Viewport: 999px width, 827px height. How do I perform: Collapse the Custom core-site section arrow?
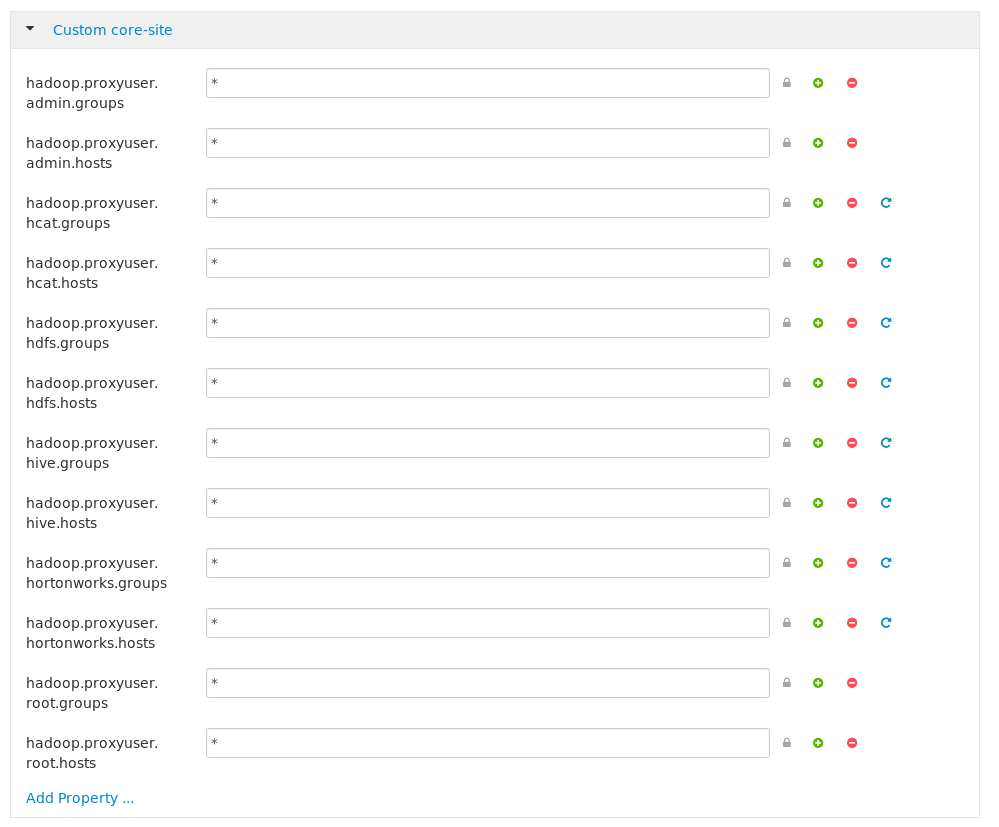[x=30, y=30]
